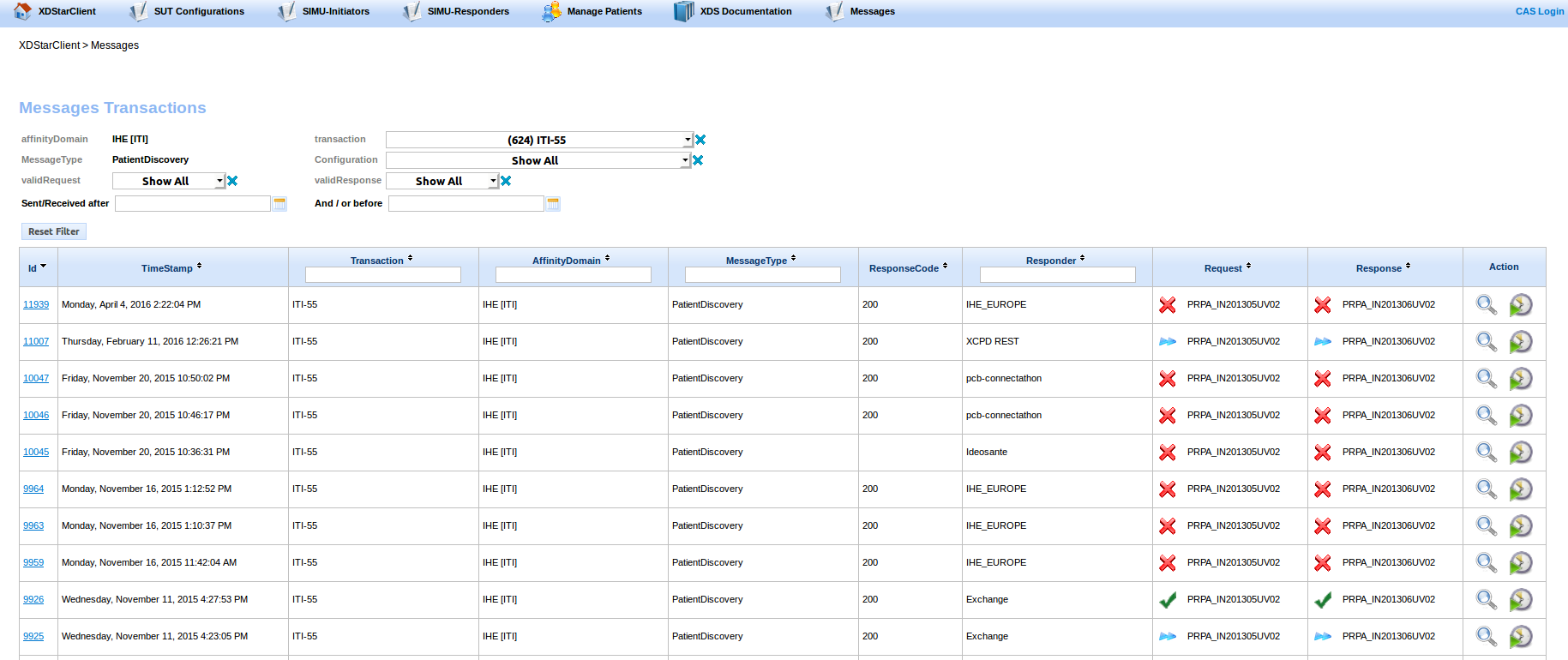
Task: Replay message 9959 with the play icon
Action: click(x=1521, y=563)
